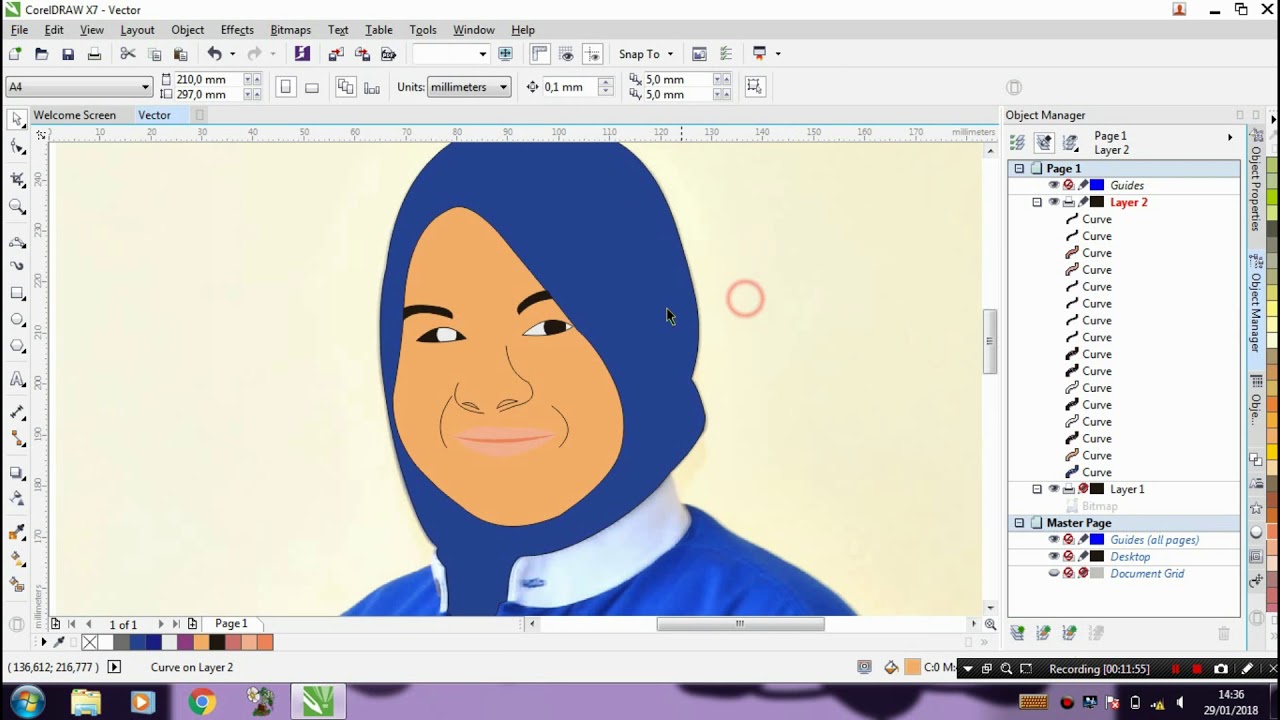Click the Import icon in toolbar

336,54
